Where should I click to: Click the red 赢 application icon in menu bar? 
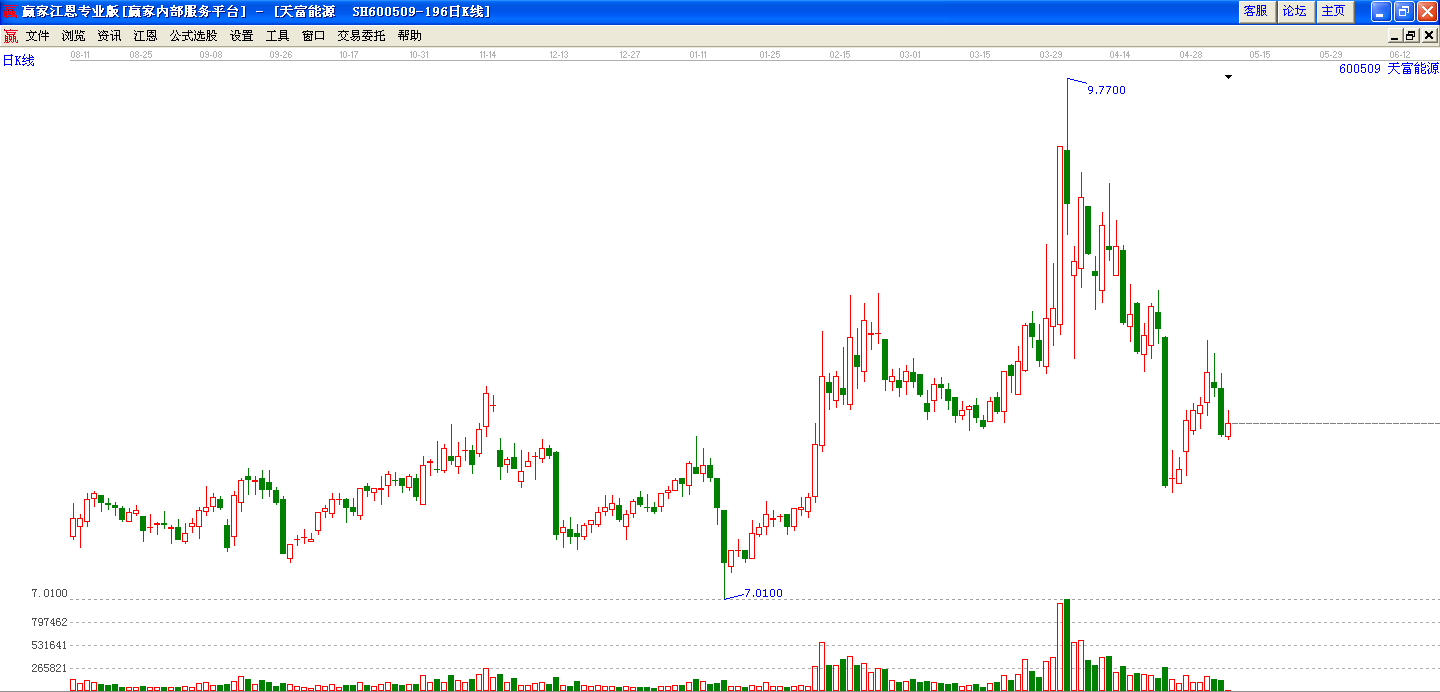coord(10,36)
